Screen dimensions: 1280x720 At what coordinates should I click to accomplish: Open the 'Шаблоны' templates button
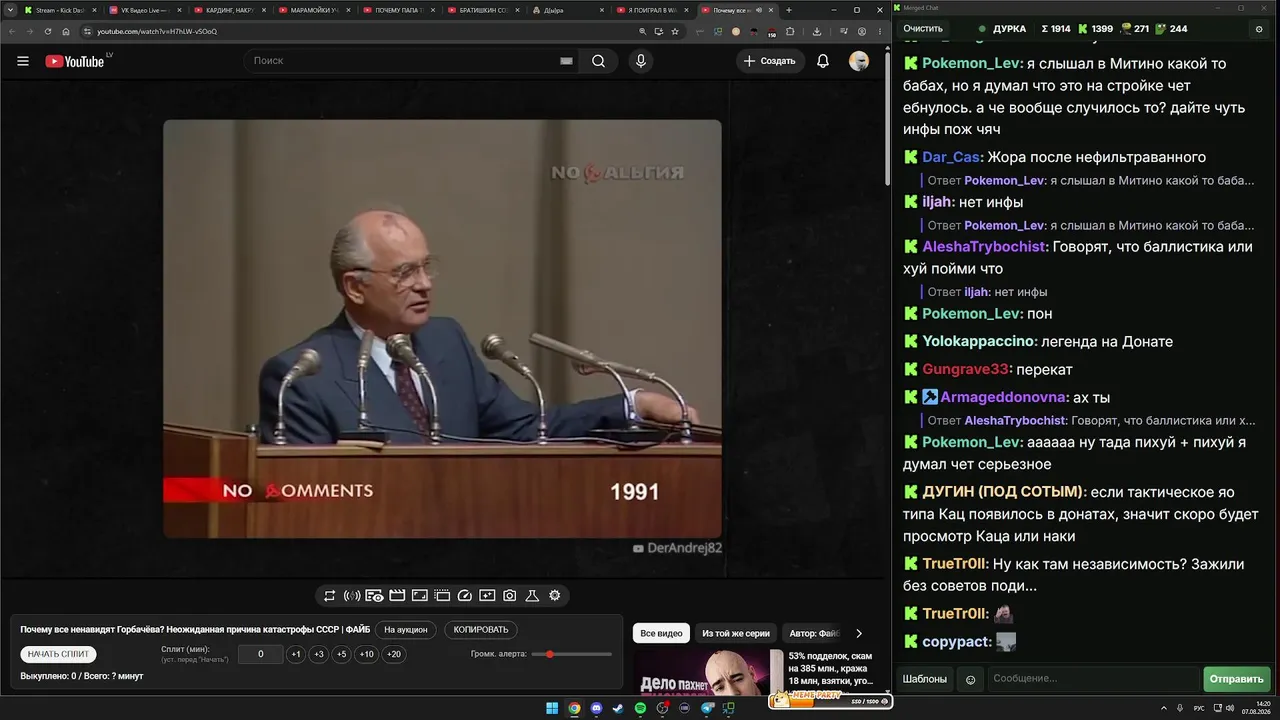pyautogui.click(x=925, y=679)
